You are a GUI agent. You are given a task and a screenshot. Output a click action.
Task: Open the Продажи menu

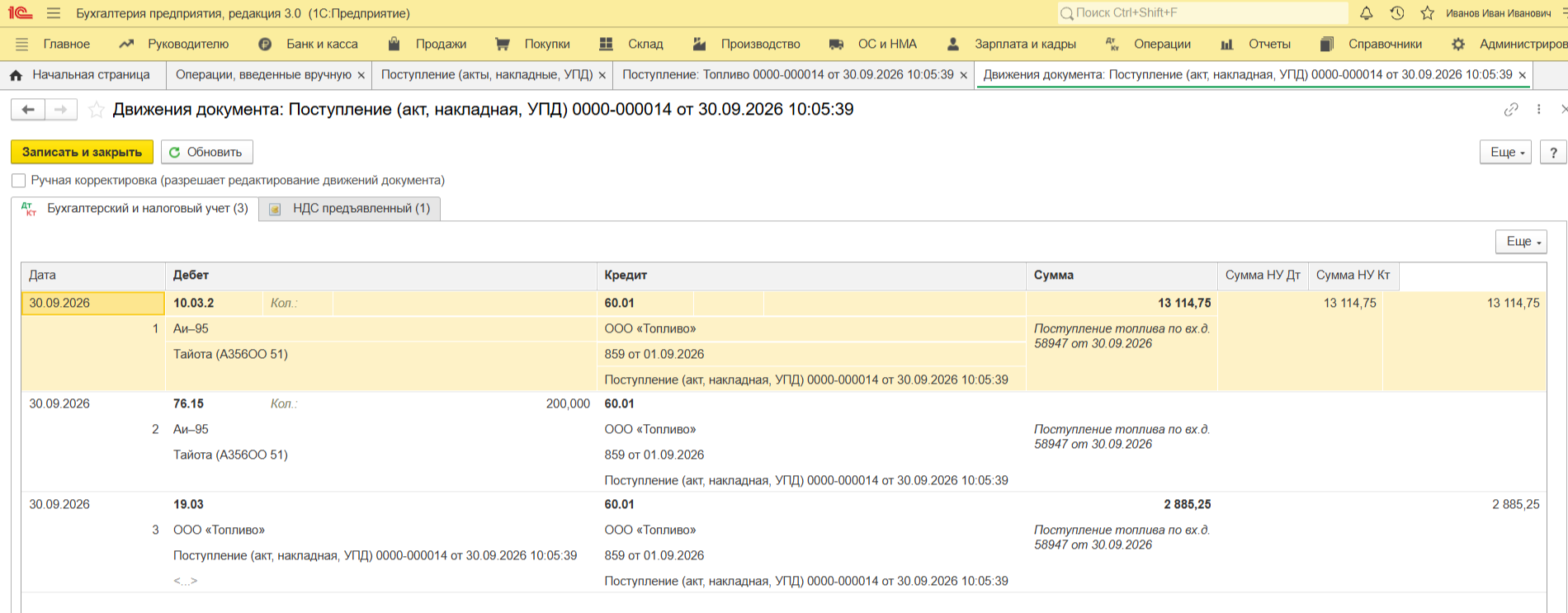pyautogui.click(x=427, y=44)
